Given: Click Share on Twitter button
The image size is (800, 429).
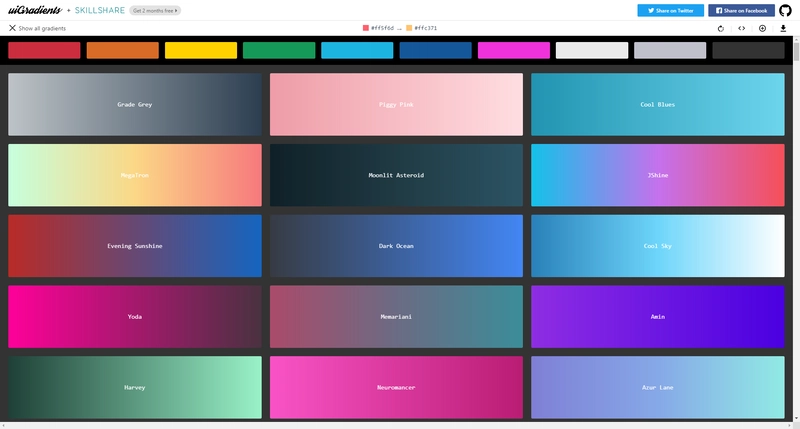Looking at the screenshot, I should (670, 10).
